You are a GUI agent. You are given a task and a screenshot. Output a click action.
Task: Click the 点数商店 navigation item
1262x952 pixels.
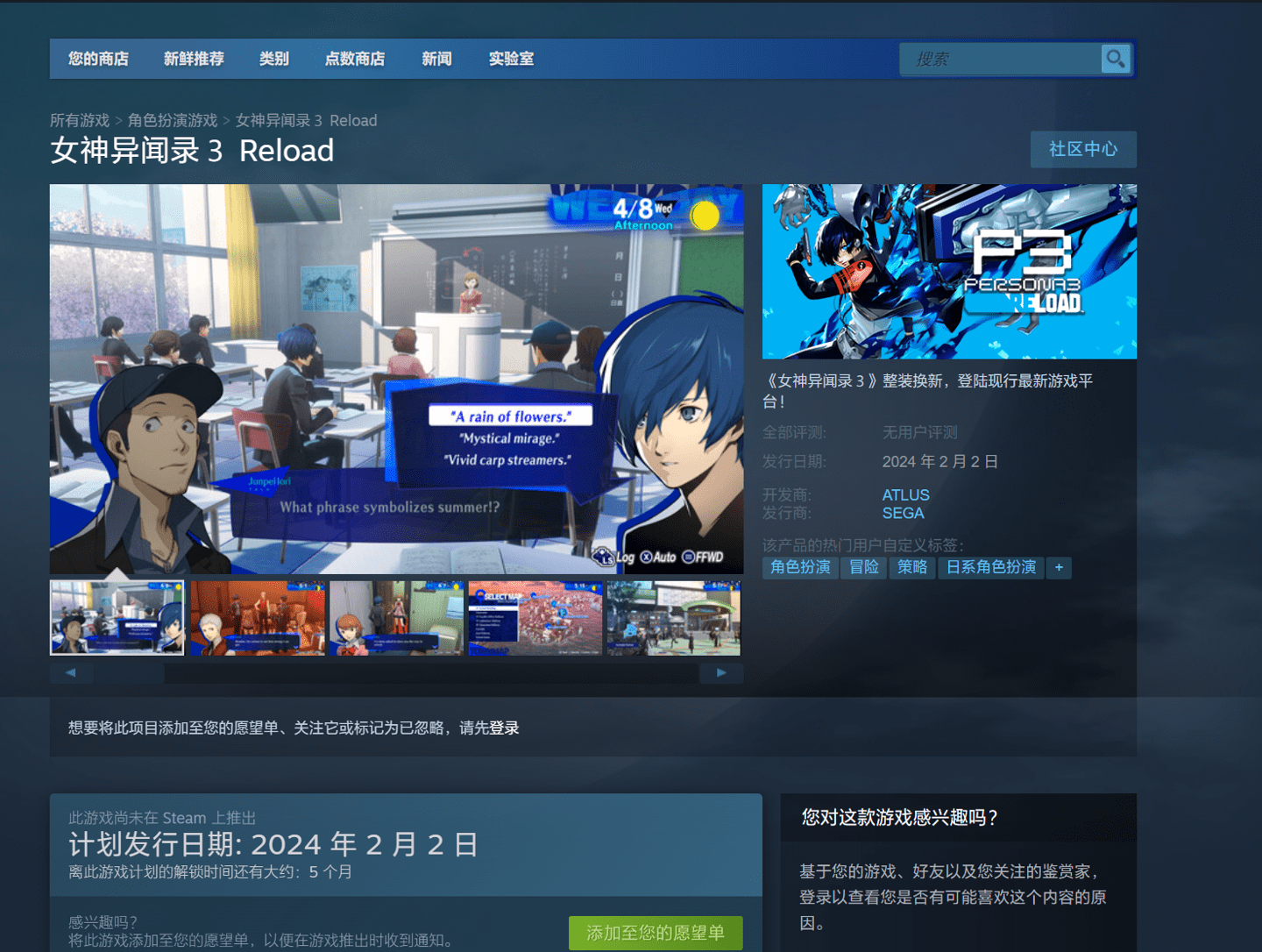click(354, 59)
